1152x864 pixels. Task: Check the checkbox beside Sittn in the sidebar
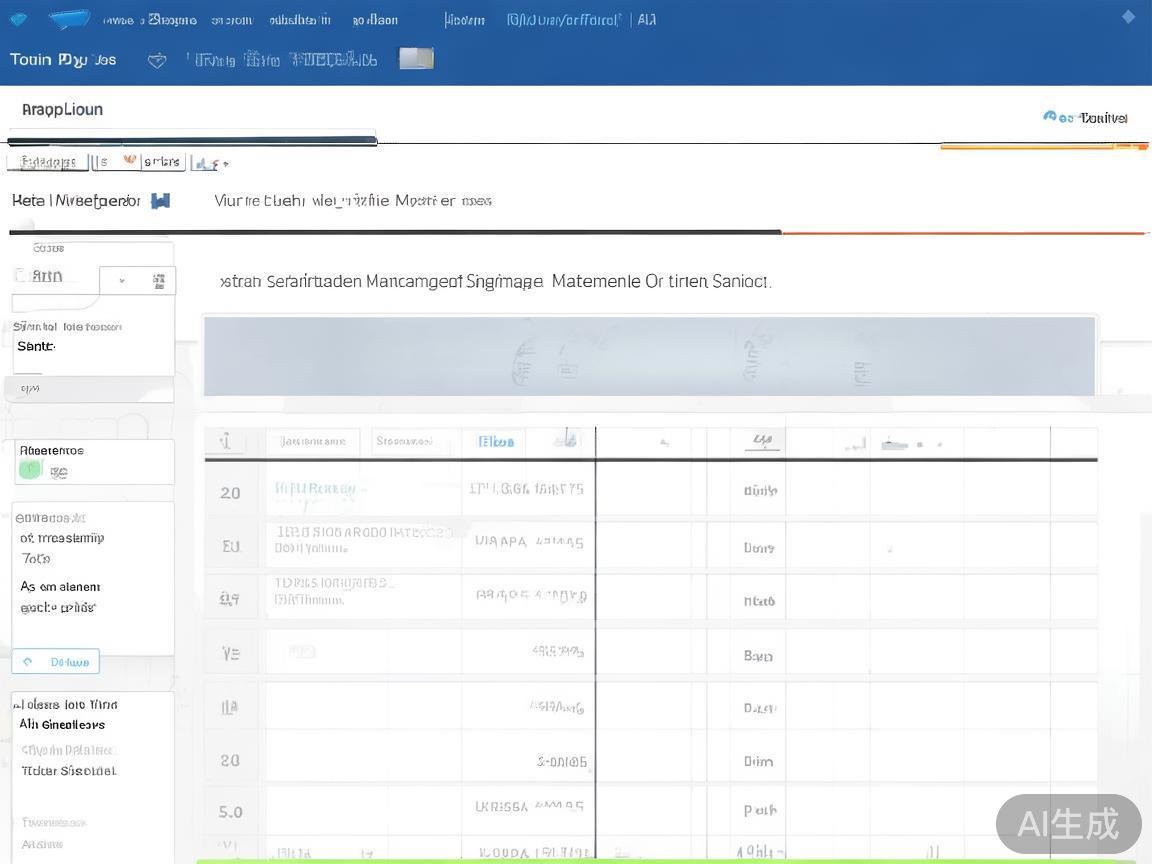[x=20, y=275]
